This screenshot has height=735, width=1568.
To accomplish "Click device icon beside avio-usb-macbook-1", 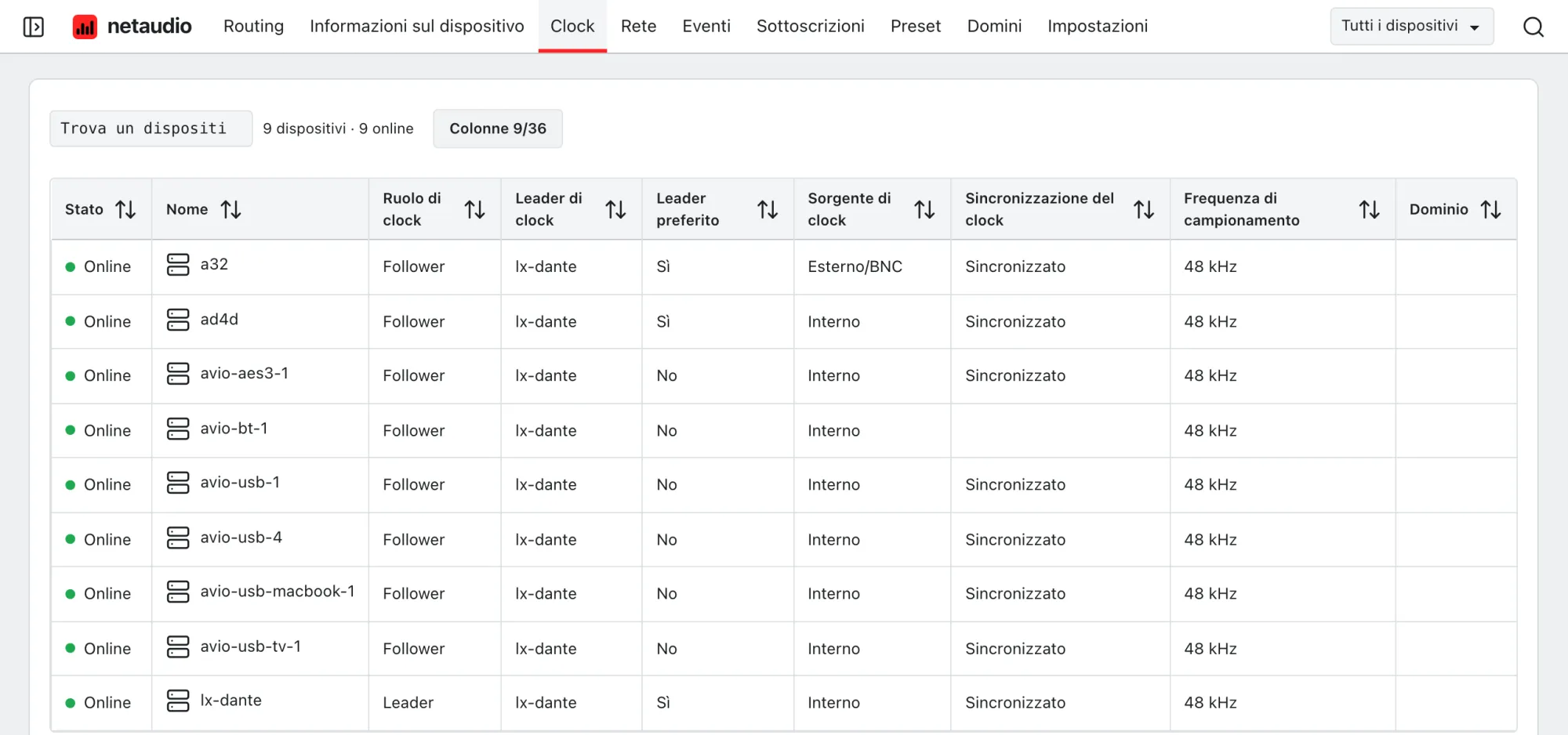I will pos(178,592).
